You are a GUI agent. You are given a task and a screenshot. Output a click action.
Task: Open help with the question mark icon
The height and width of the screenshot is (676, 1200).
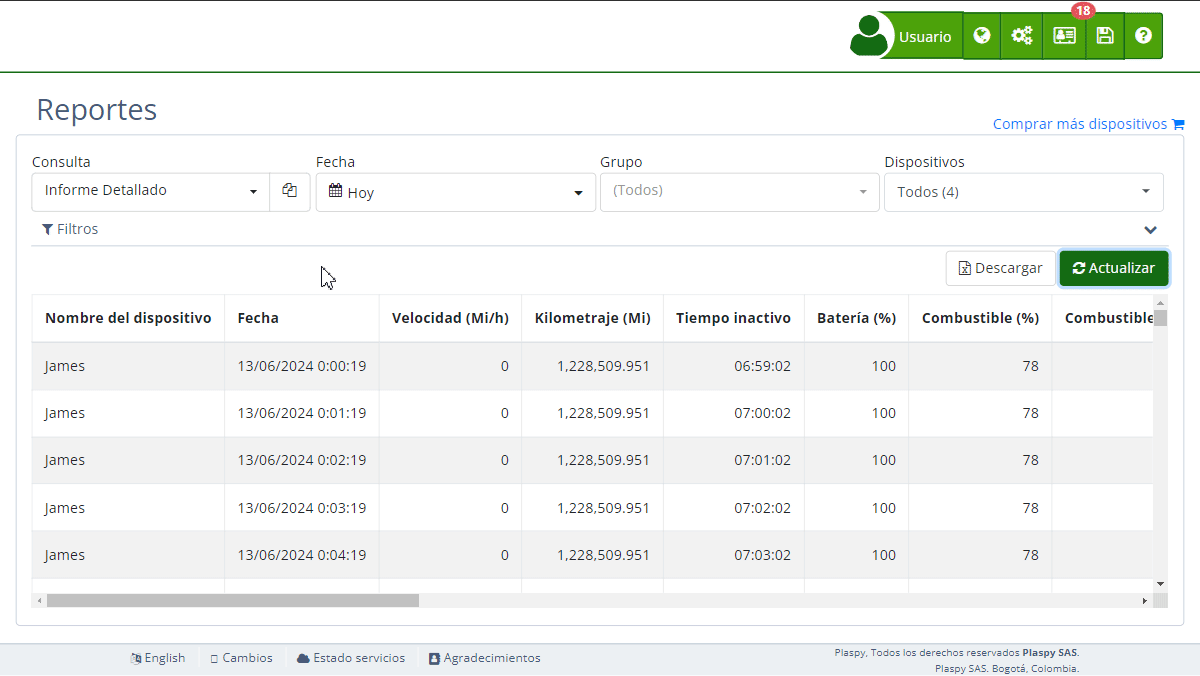pyautogui.click(x=1143, y=36)
